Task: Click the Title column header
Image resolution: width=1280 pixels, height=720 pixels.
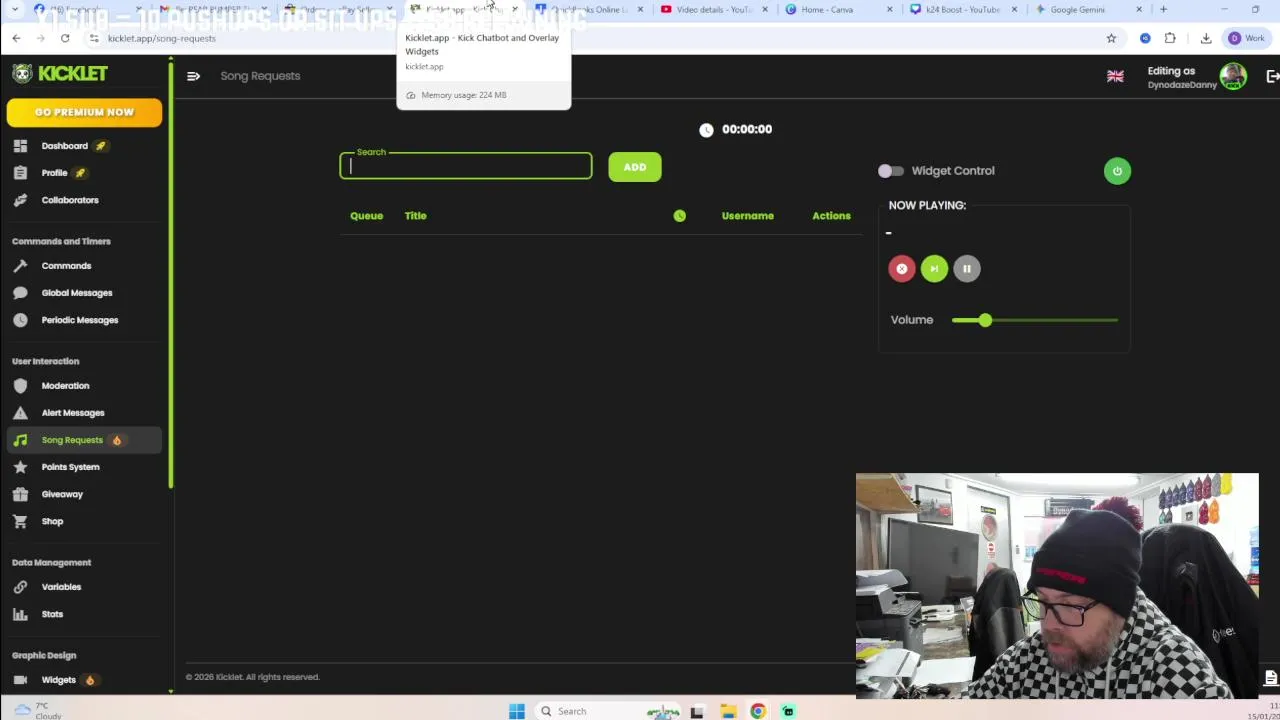Action: tap(416, 216)
